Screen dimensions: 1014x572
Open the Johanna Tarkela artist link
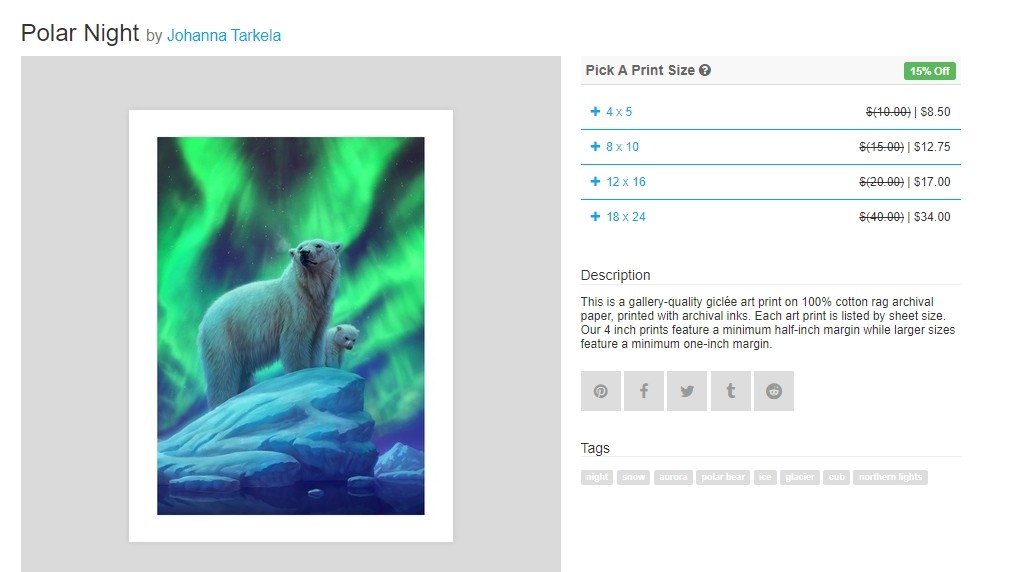pyautogui.click(x=224, y=36)
